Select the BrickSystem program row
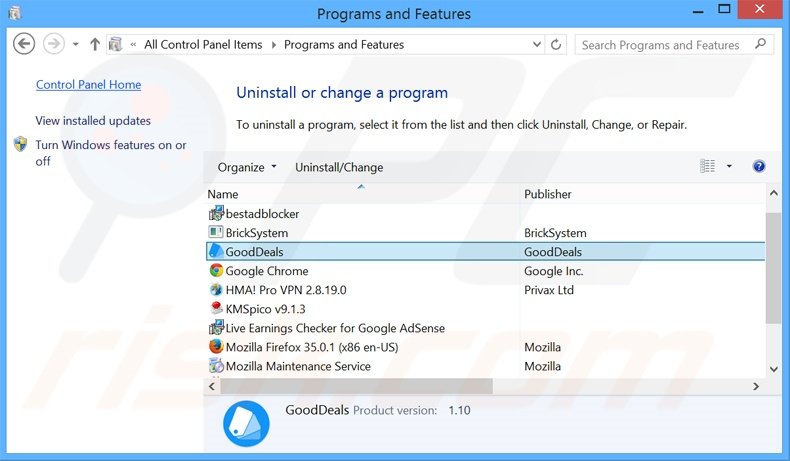The width and height of the screenshot is (790, 461). coord(486,233)
